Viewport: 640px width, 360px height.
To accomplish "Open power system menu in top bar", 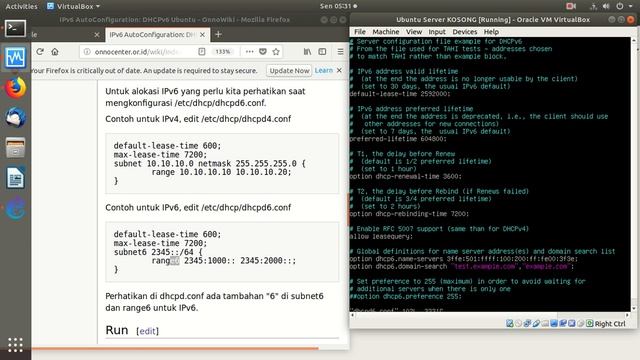I will click(x=620, y=6).
